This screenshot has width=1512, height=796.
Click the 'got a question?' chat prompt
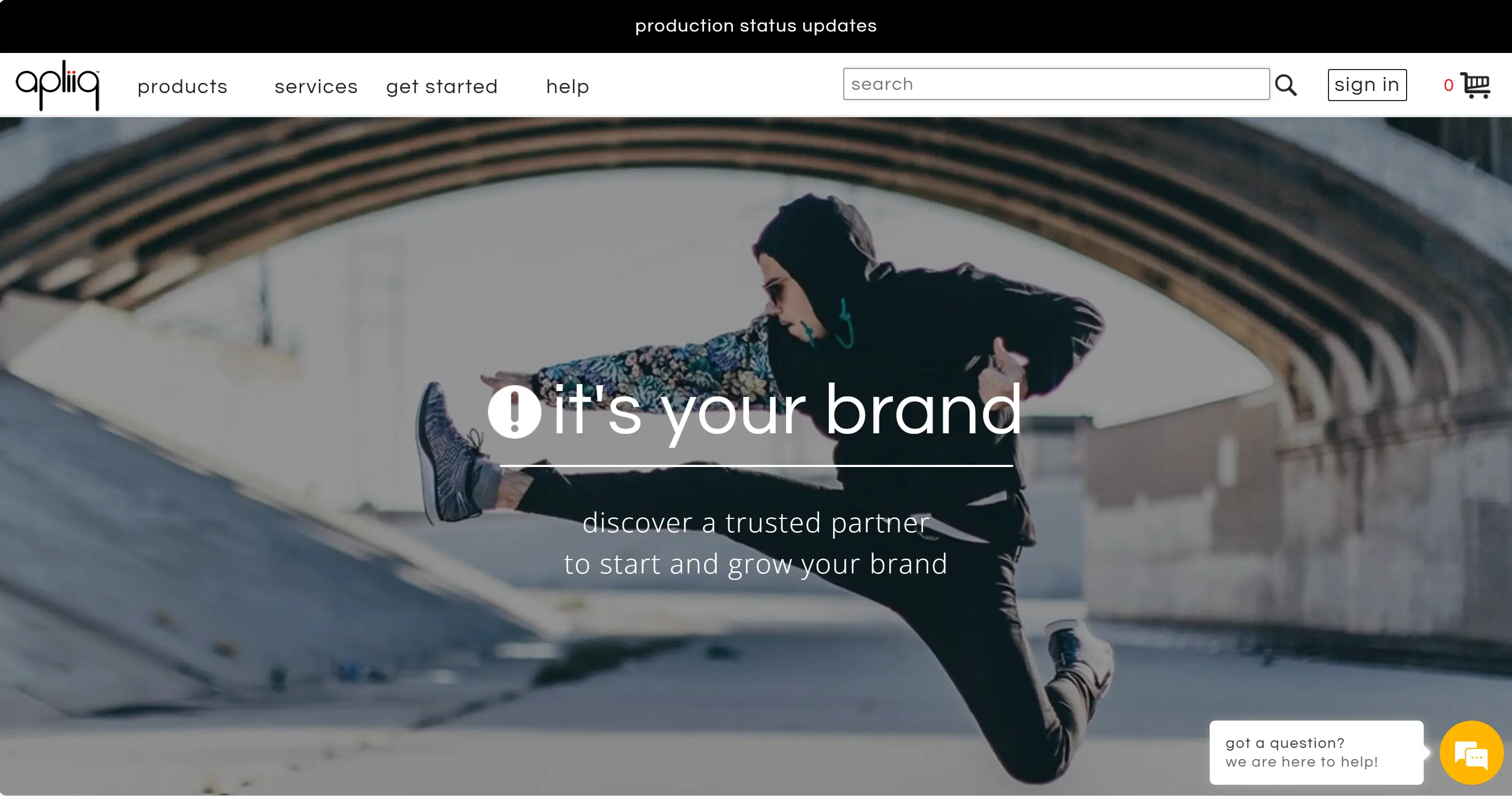pyautogui.click(x=1285, y=743)
